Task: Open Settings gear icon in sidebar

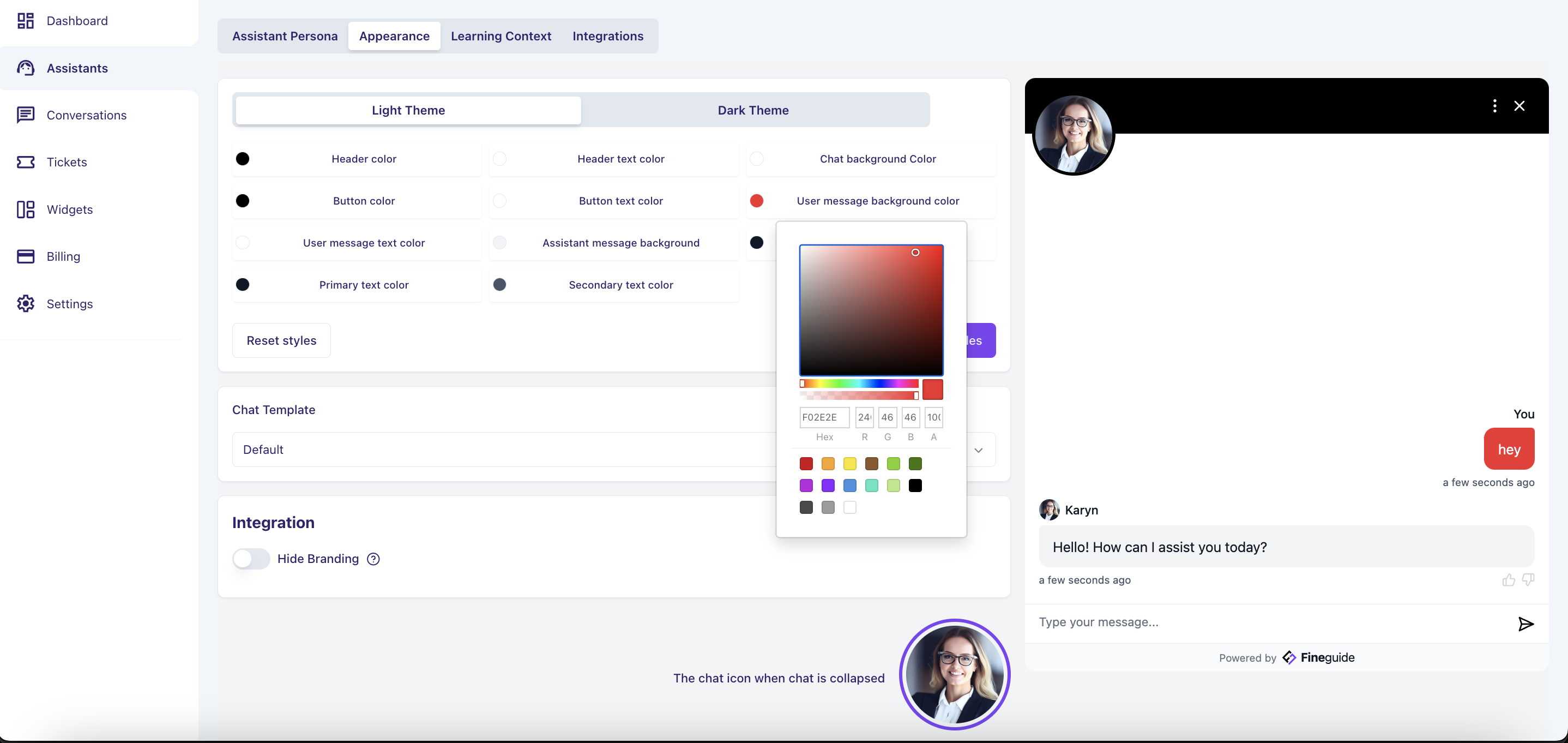Action: point(26,303)
